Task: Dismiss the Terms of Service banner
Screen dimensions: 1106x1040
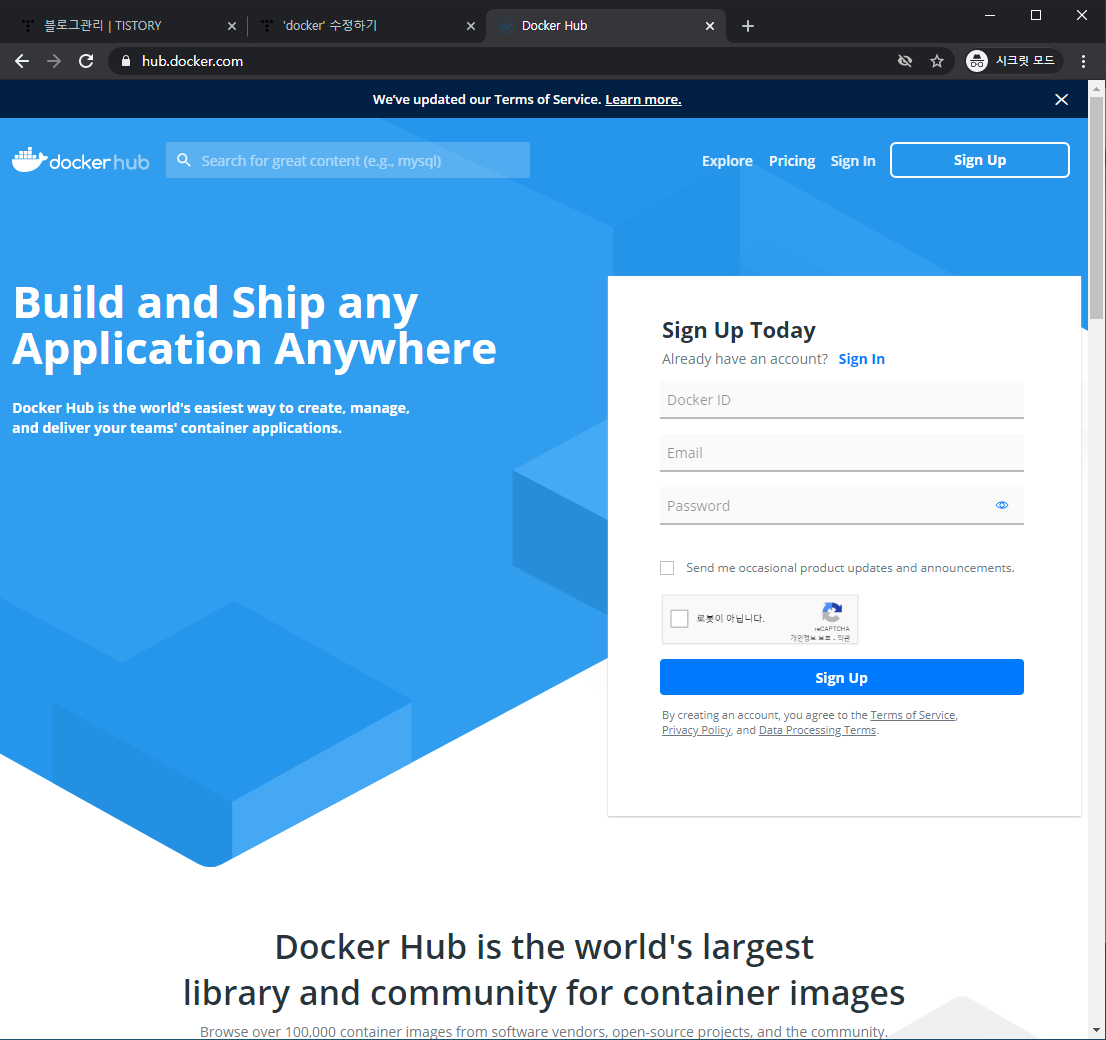Action: click(x=1061, y=99)
